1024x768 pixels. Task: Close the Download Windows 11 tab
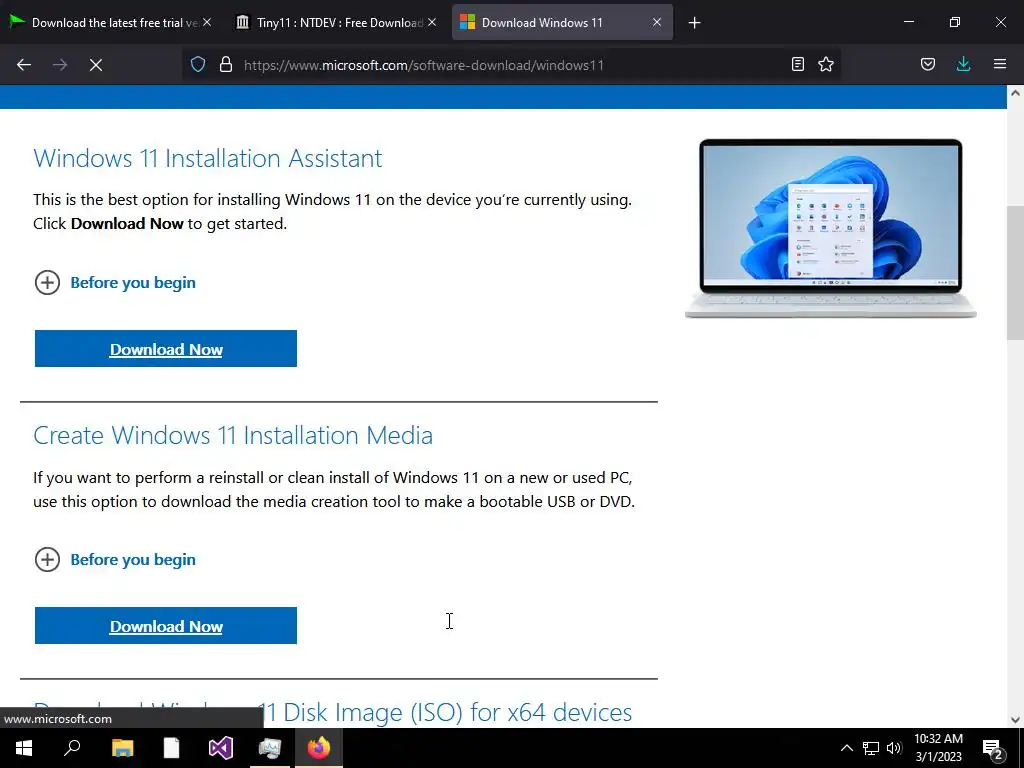coord(657,22)
